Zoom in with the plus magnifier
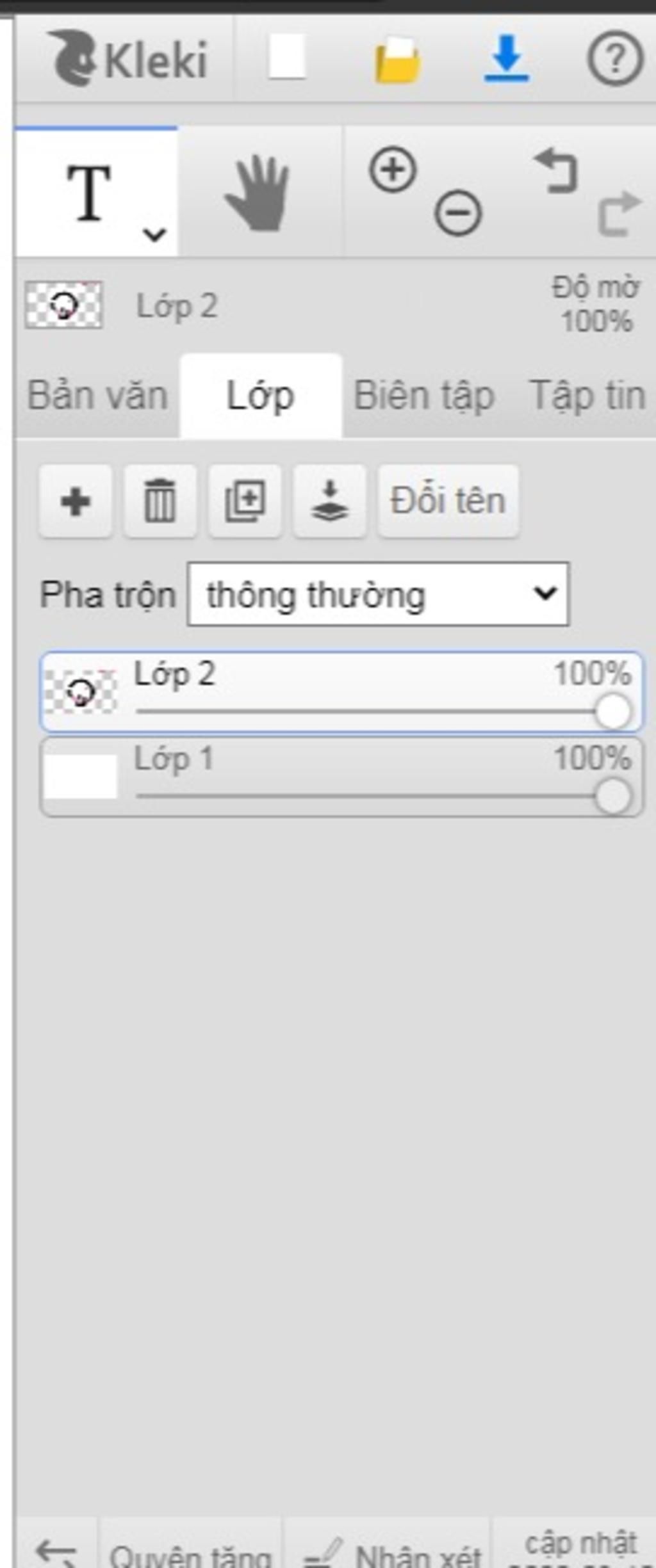Viewport: 656px width, 1568px height. 392,170
